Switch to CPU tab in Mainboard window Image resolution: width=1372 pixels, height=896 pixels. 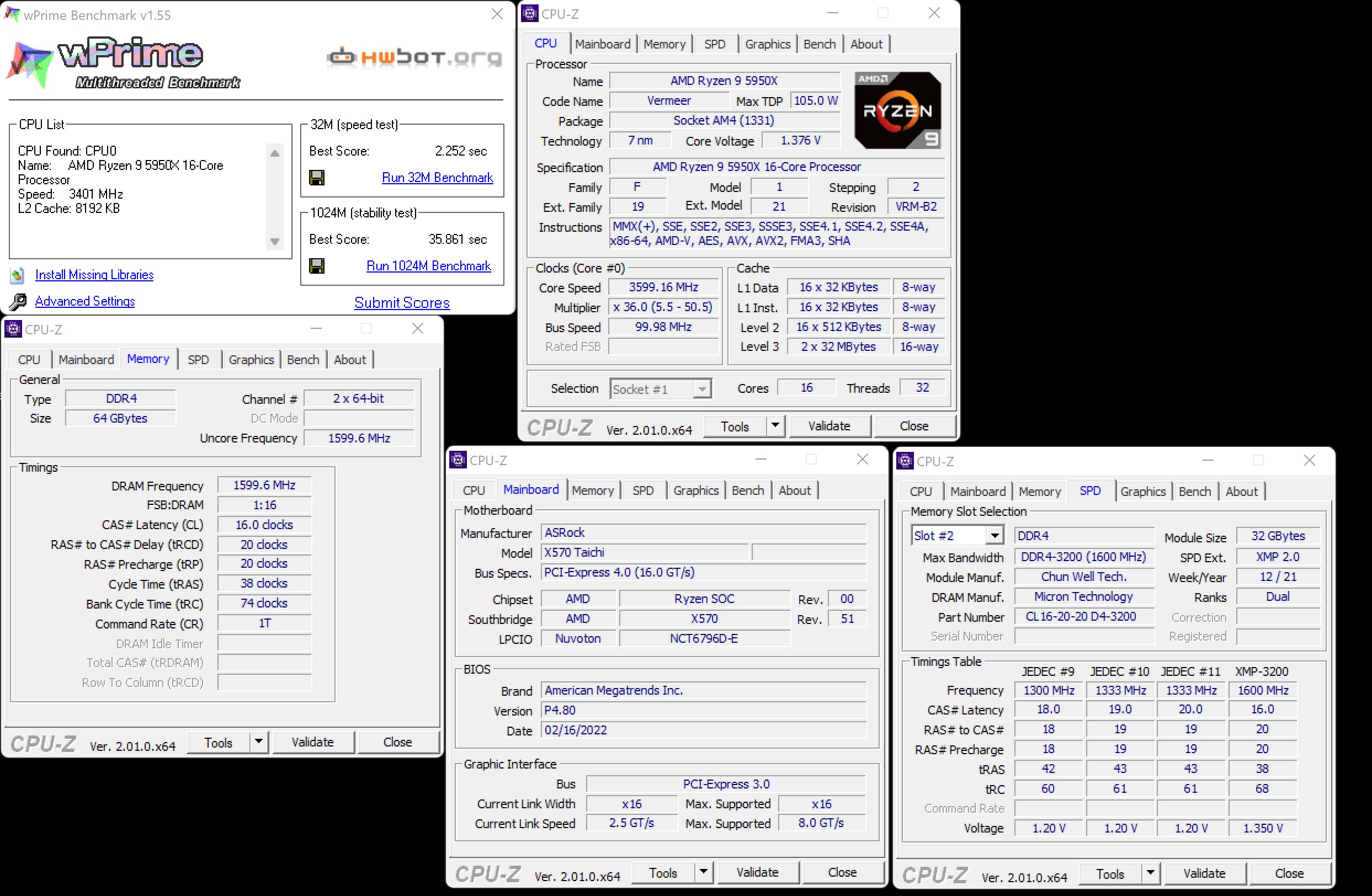pos(474,490)
